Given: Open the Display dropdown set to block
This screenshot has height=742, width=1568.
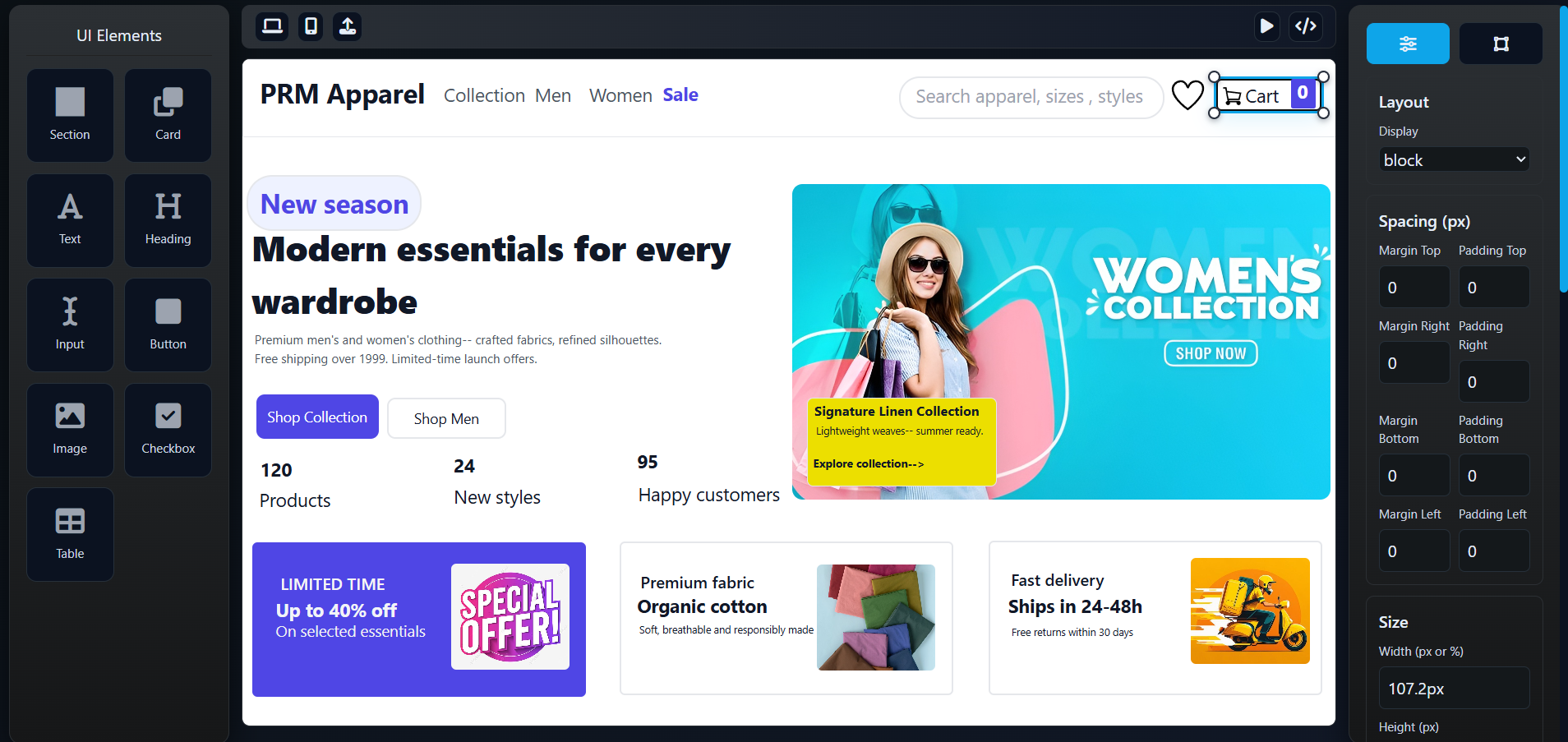Looking at the screenshot, I should pos(1454,160).
